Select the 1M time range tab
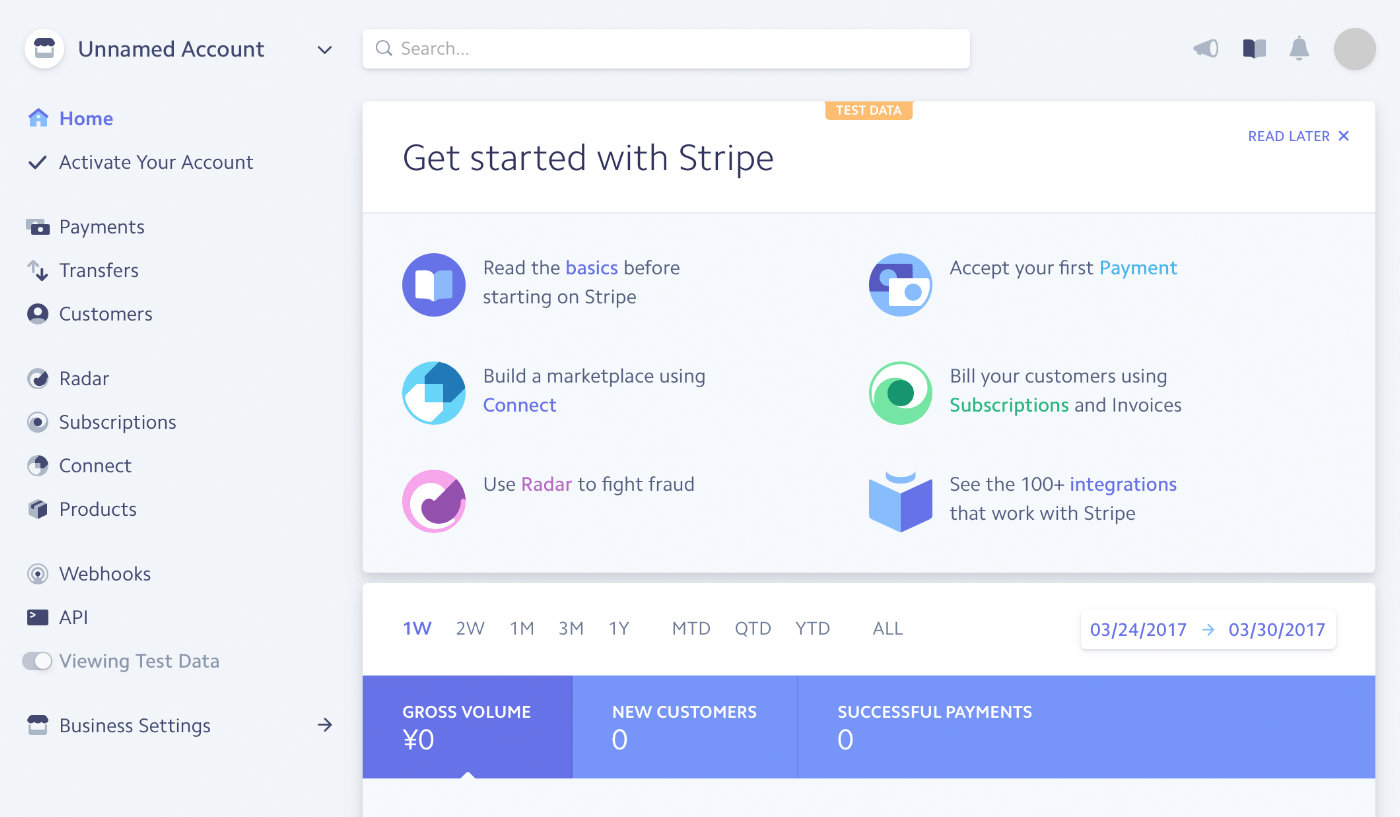 (x=522, y=629)
